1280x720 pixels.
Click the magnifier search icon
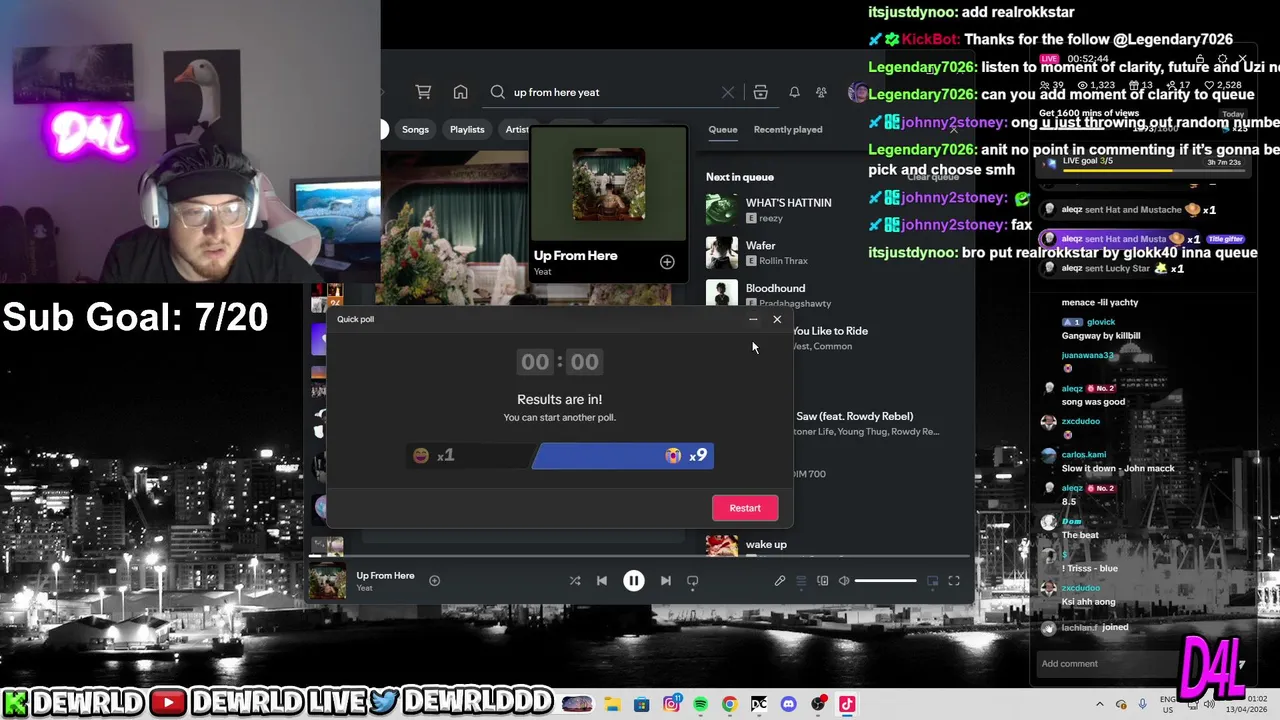point(498,92)
